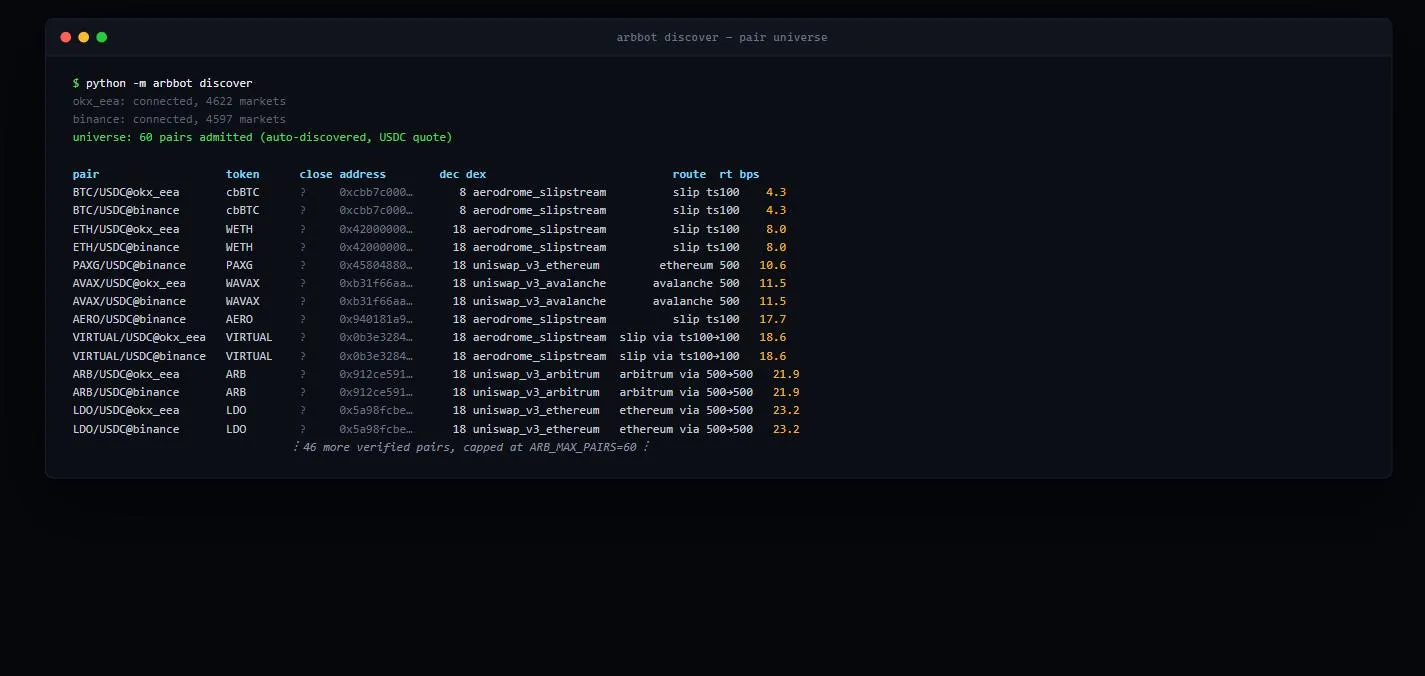Click the 'rt bps' column header

tap(739, 174)
